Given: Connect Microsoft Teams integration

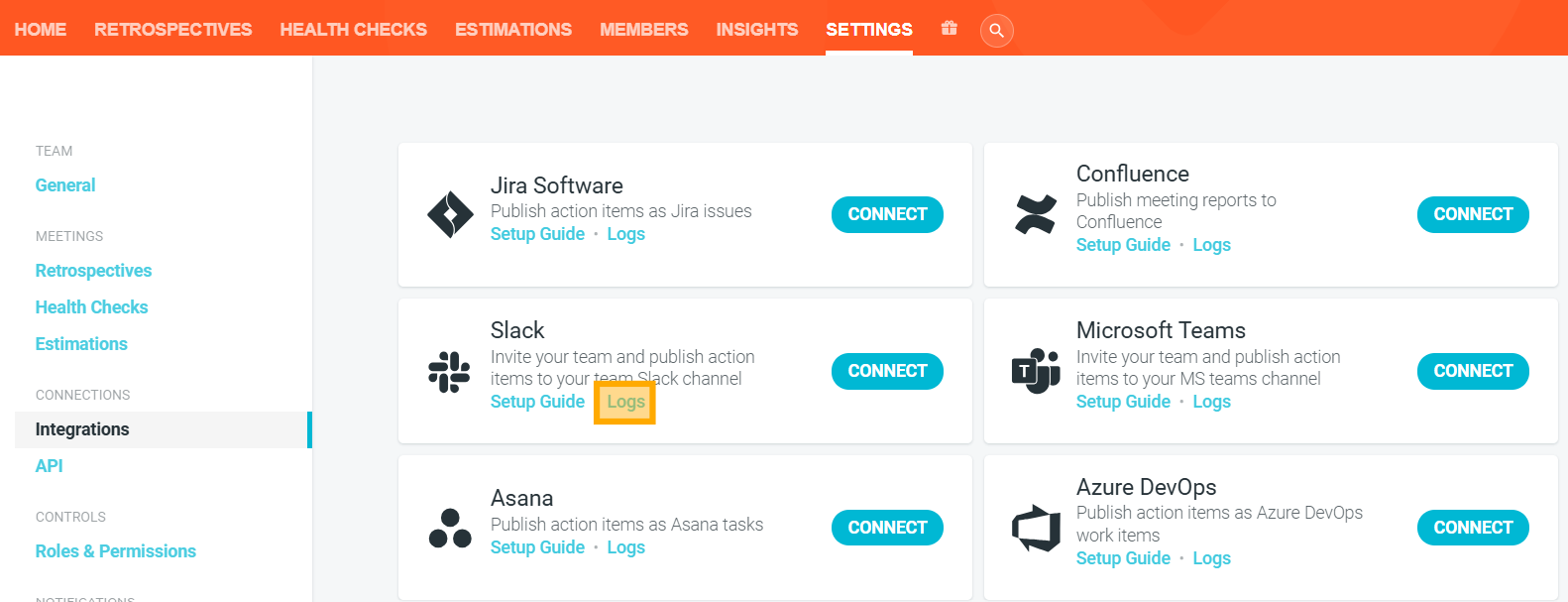Looking at the screenshot, I should point(1473,371).
